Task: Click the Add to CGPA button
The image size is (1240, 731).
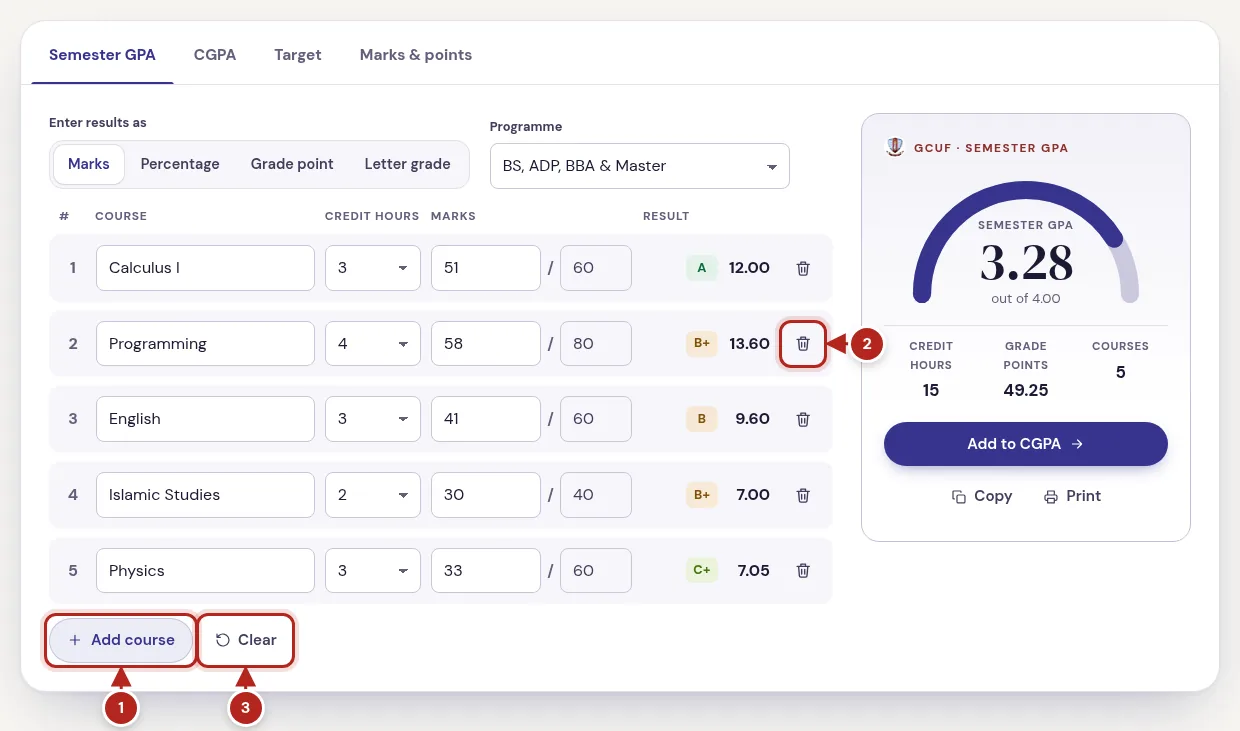Action: 1026,444
